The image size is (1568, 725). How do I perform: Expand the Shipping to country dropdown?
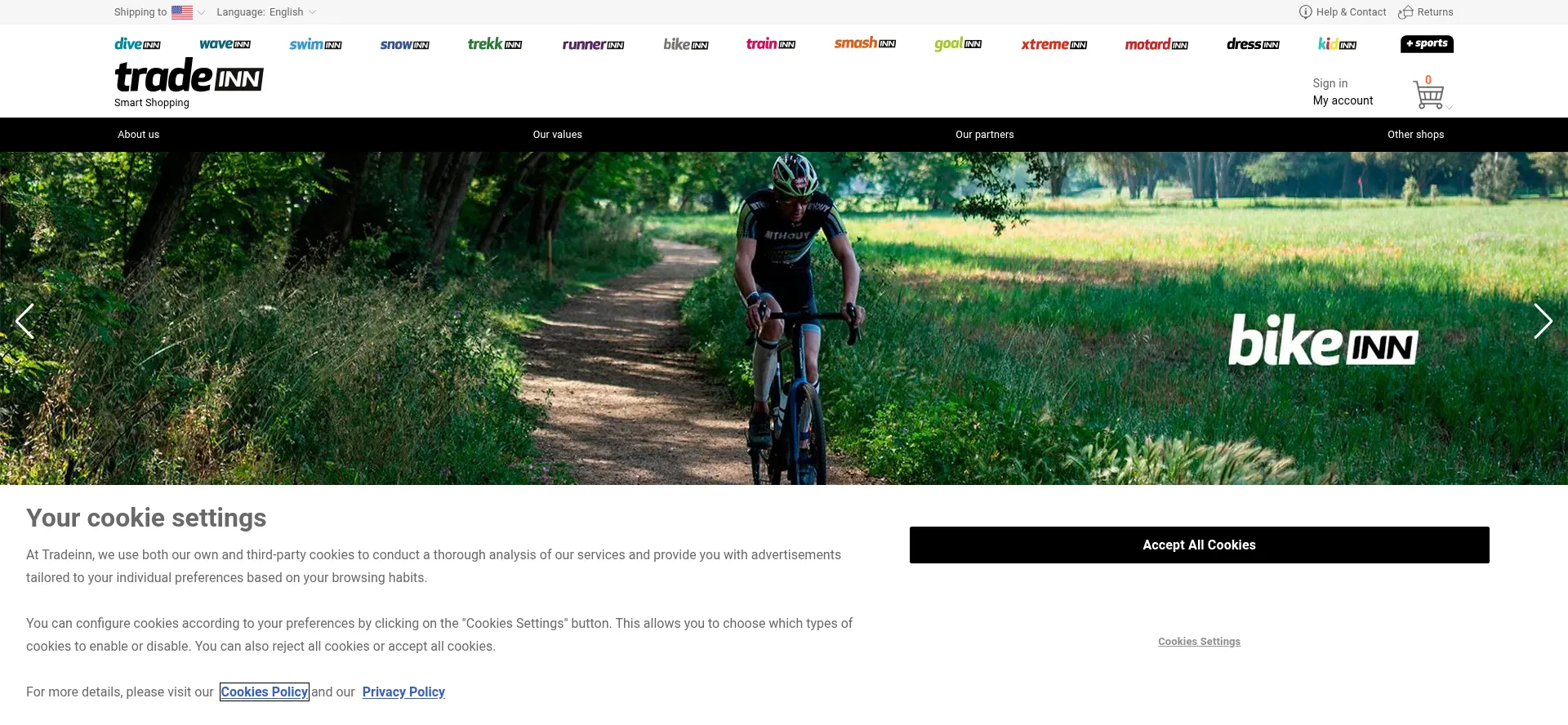[x=202, y=12]
